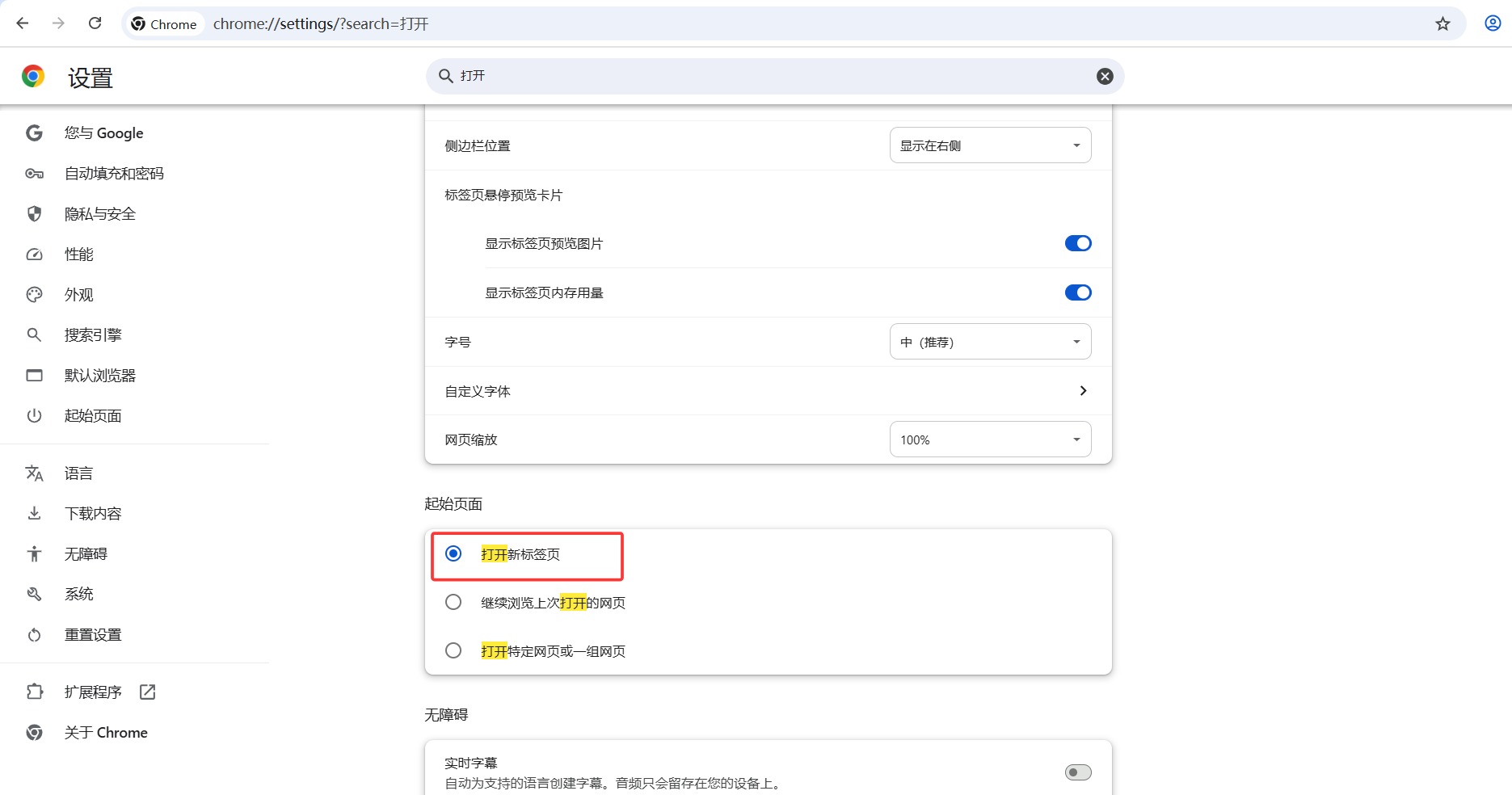
Task: Open 自动填充和密码 via key icon
Action: click(x=34, y=173)
